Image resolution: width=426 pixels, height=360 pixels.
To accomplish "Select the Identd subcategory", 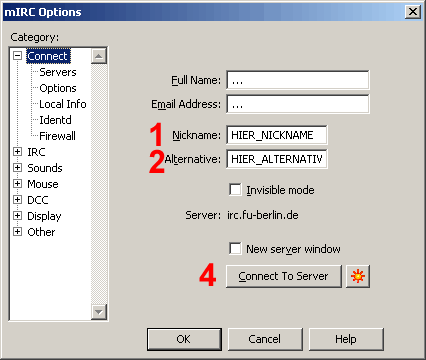I will click(x=55, y=120).
